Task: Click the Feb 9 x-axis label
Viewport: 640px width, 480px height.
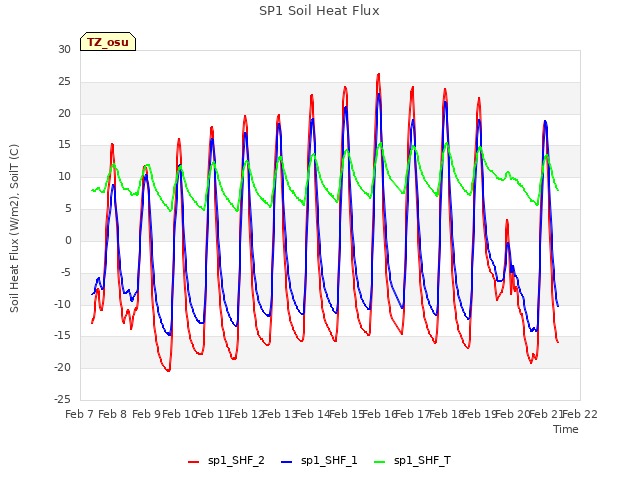Action: (x=146, y=414)
